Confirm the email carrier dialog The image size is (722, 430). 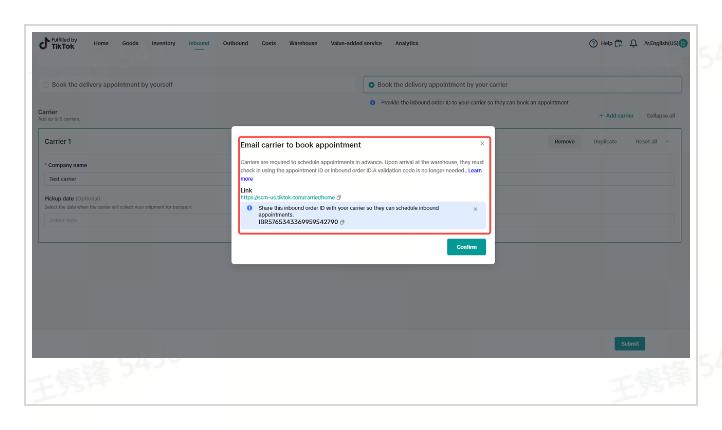[x=466, y=247]
